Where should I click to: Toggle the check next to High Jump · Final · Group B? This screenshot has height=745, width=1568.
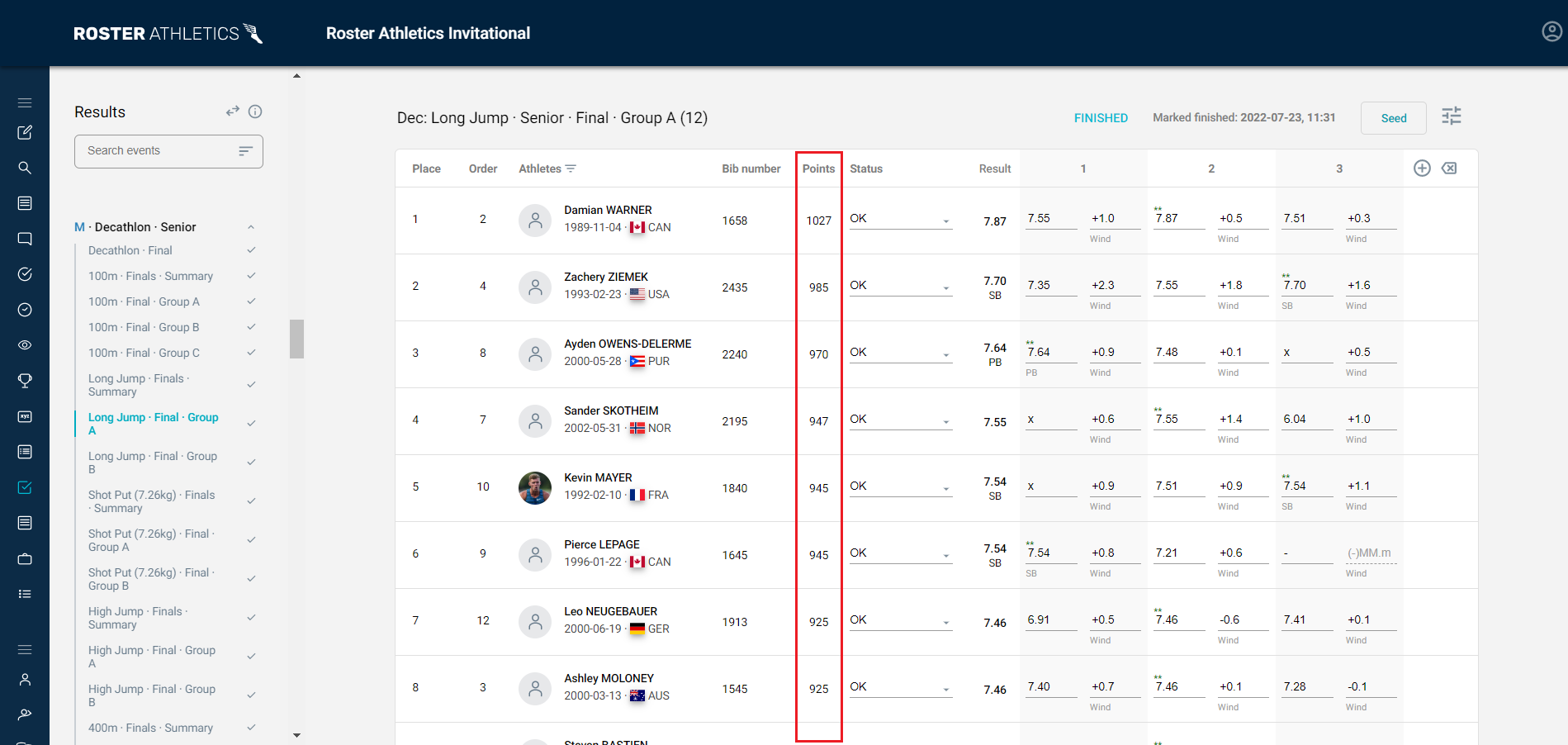251,695
